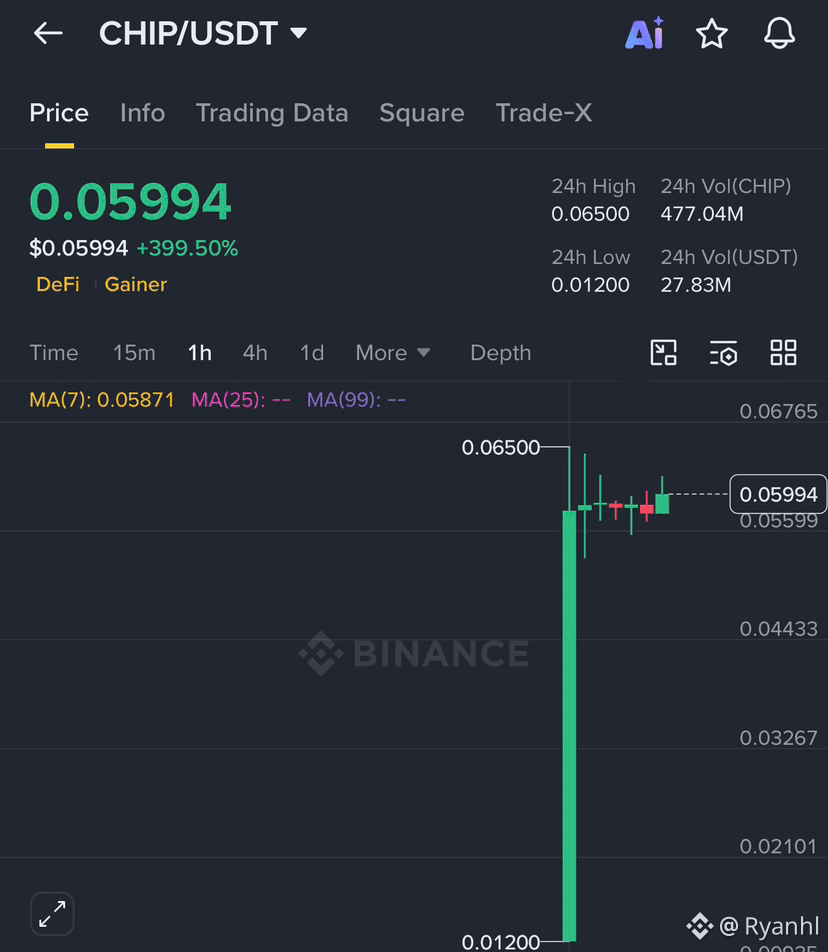Tap the back arrow icon
828x952 pixels.
point(48,33)
